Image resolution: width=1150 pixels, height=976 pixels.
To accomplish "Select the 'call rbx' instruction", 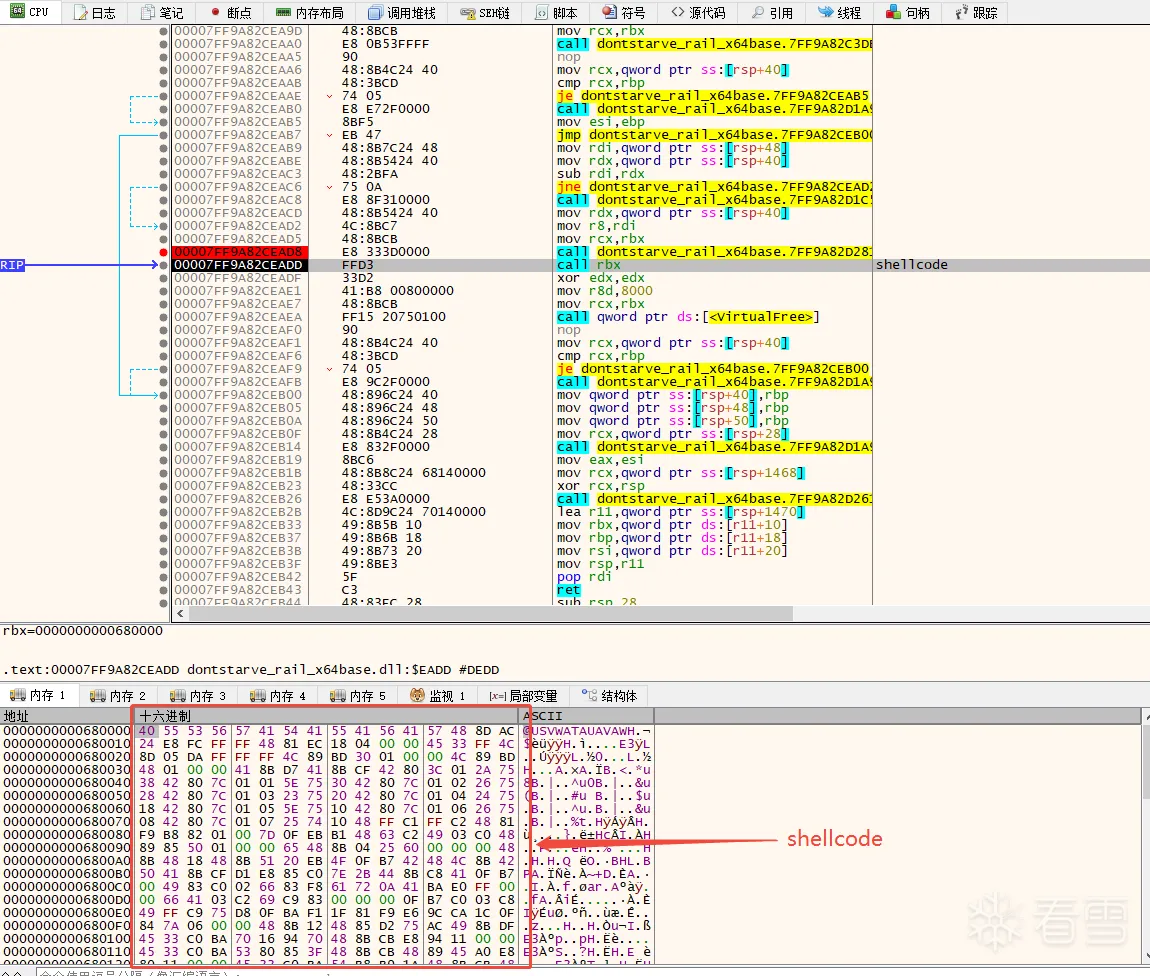I will pos(588,265).
